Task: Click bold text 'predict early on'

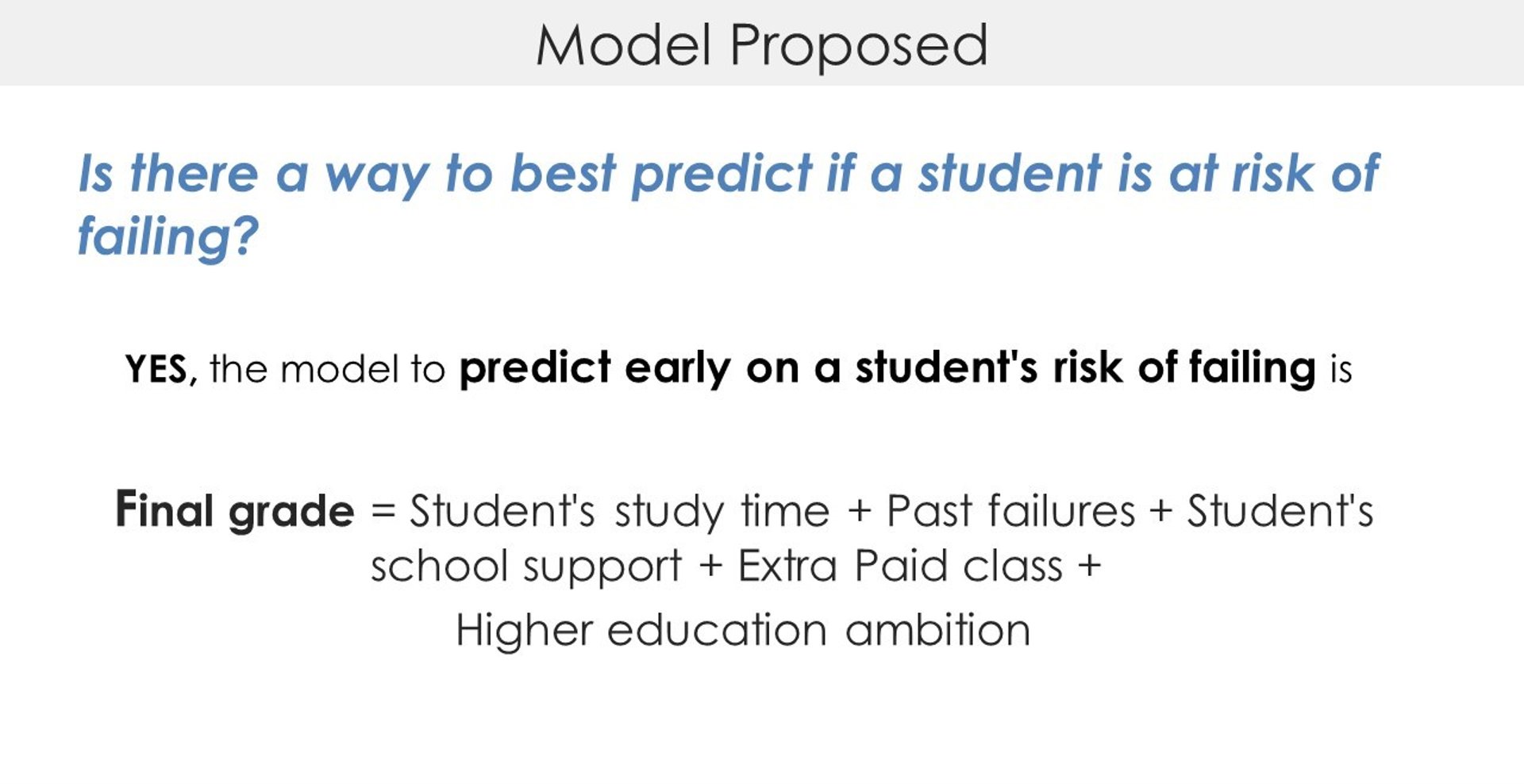Action: [x=629, y=369]
